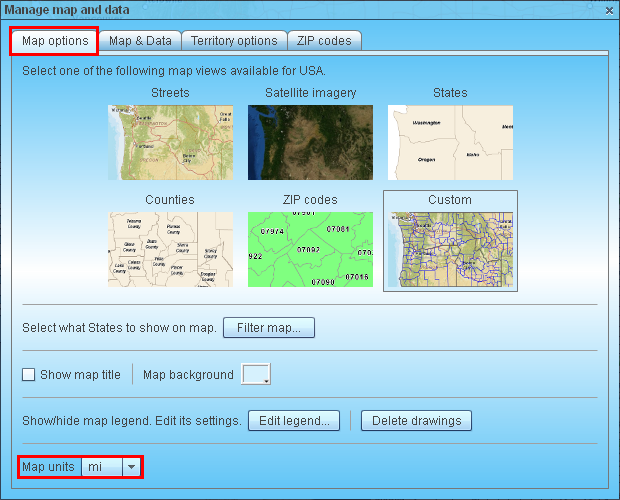The width and height of the screenshot is (620, 500).
Task: Click the Edit legend... button
Action: click(x=294, y=421)
